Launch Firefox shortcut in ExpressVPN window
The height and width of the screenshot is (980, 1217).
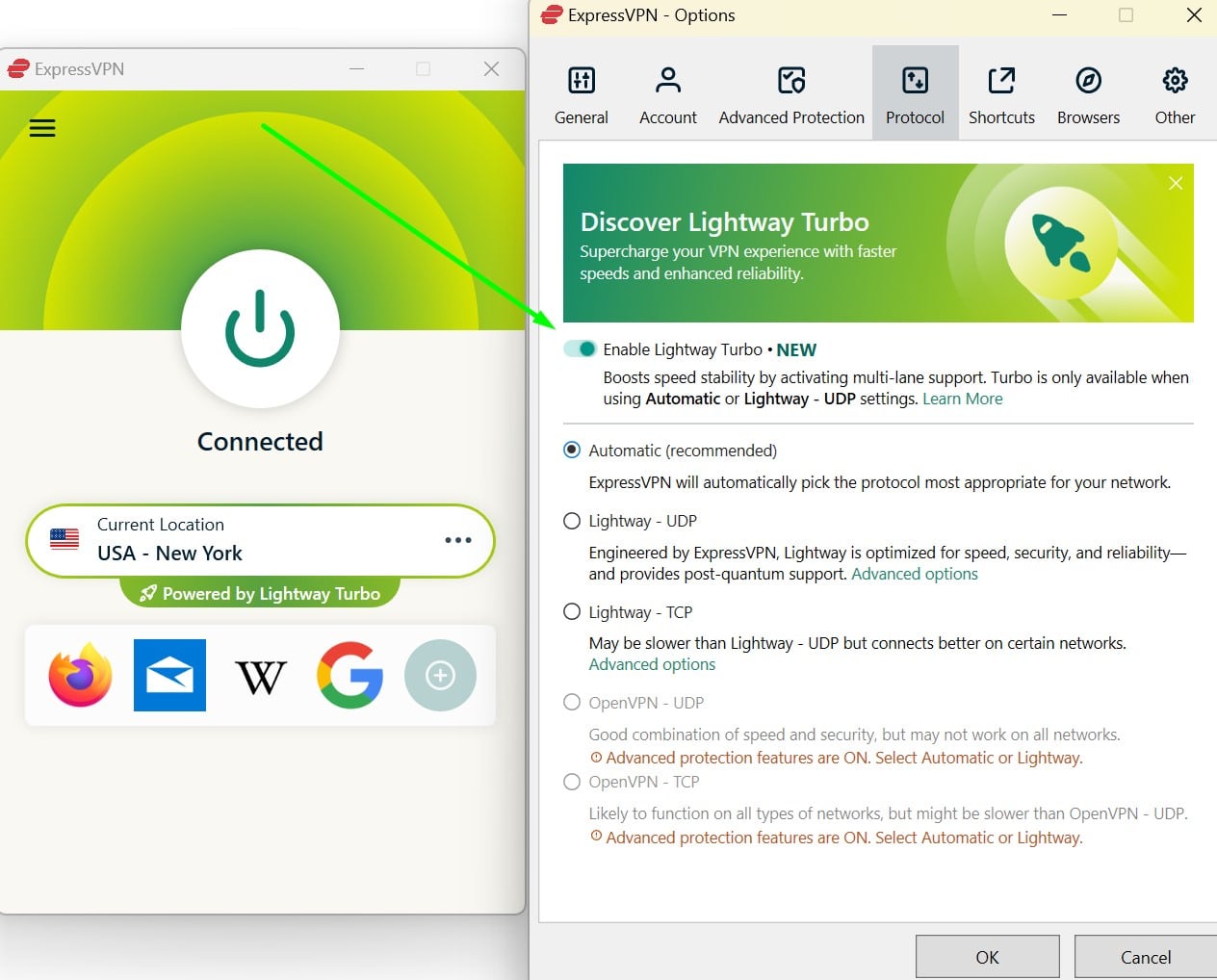pyautogui.click(x=81, y=675)
